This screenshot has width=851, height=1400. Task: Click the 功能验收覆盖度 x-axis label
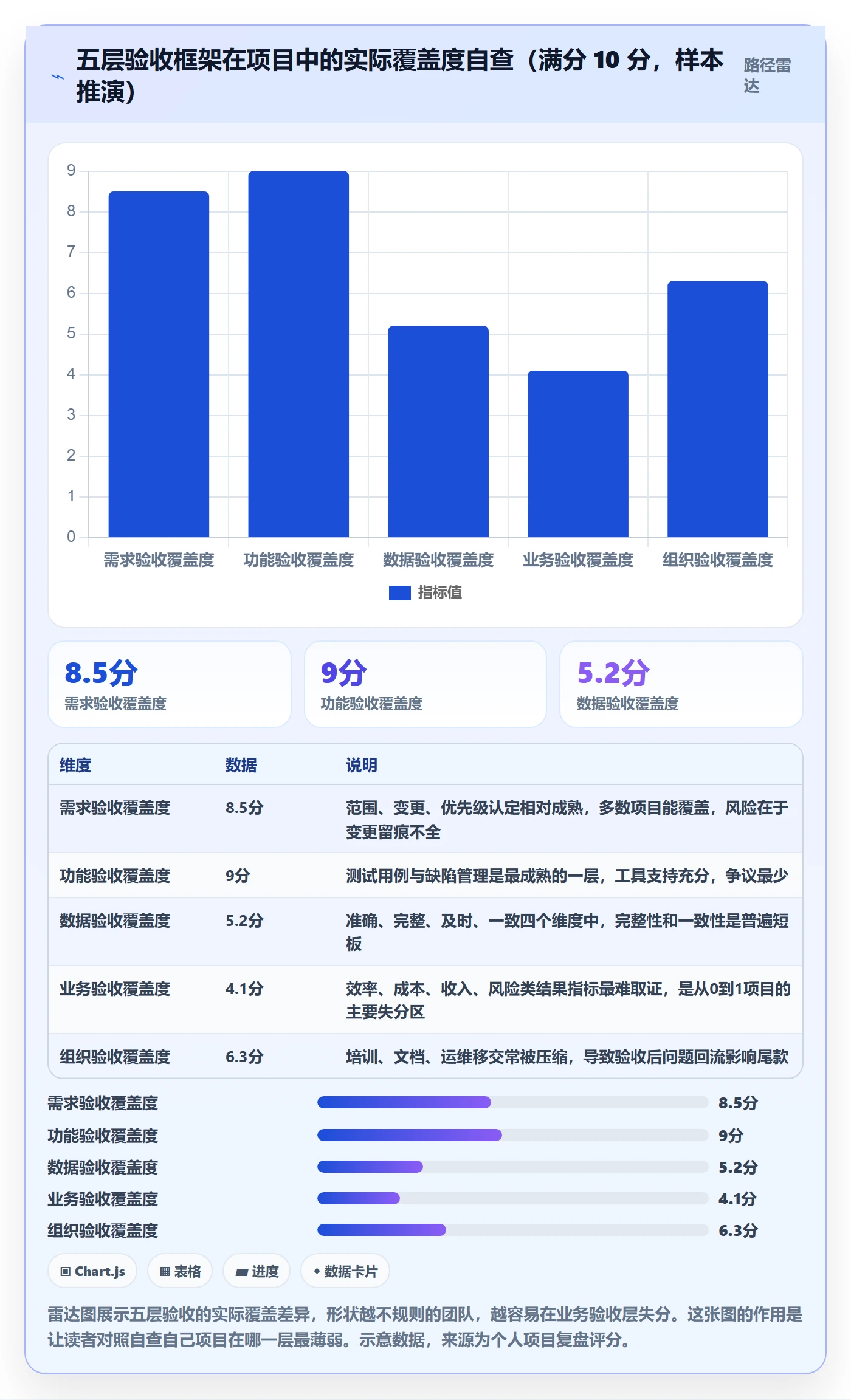(298, 560)
